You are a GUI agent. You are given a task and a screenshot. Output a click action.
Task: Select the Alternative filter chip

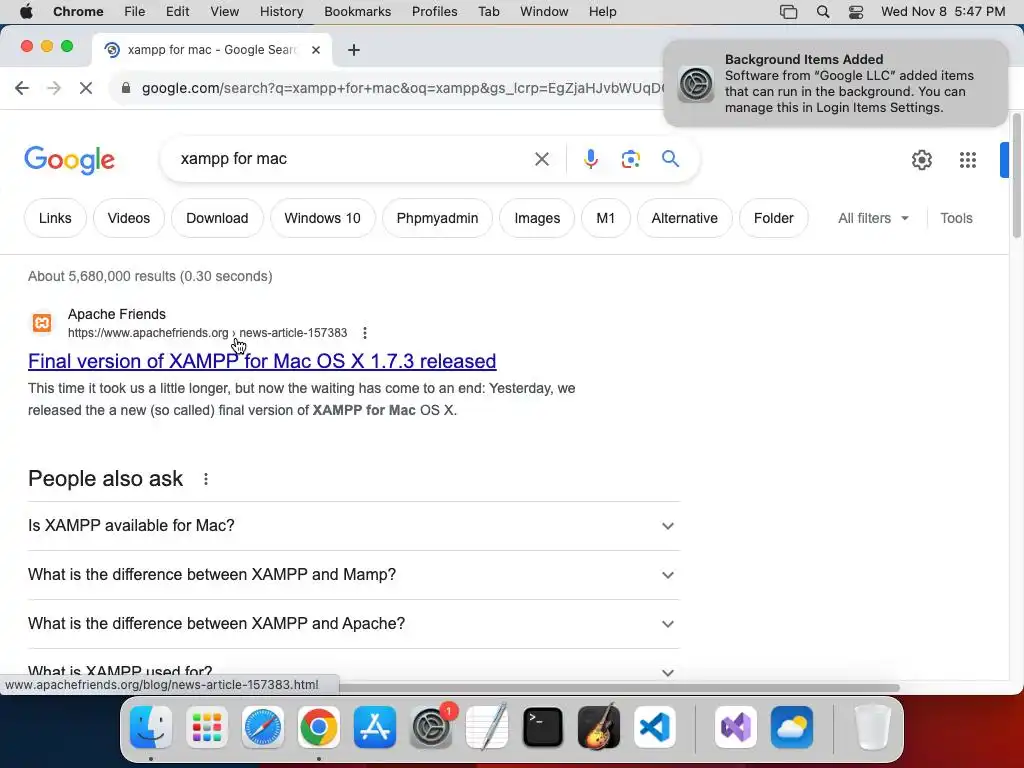[x=684, y=218]
